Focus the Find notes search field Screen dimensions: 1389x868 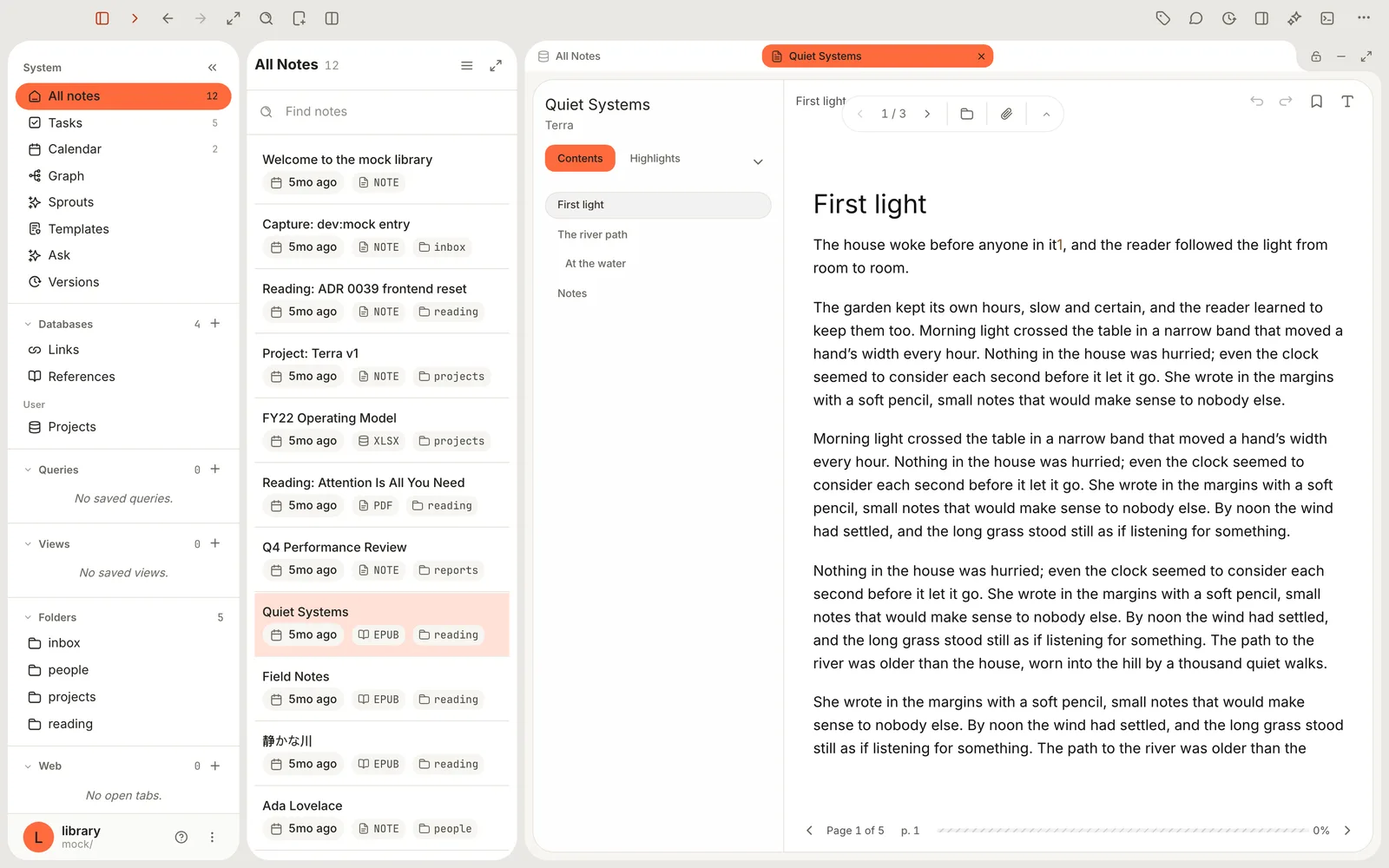[x=382, y=112]
